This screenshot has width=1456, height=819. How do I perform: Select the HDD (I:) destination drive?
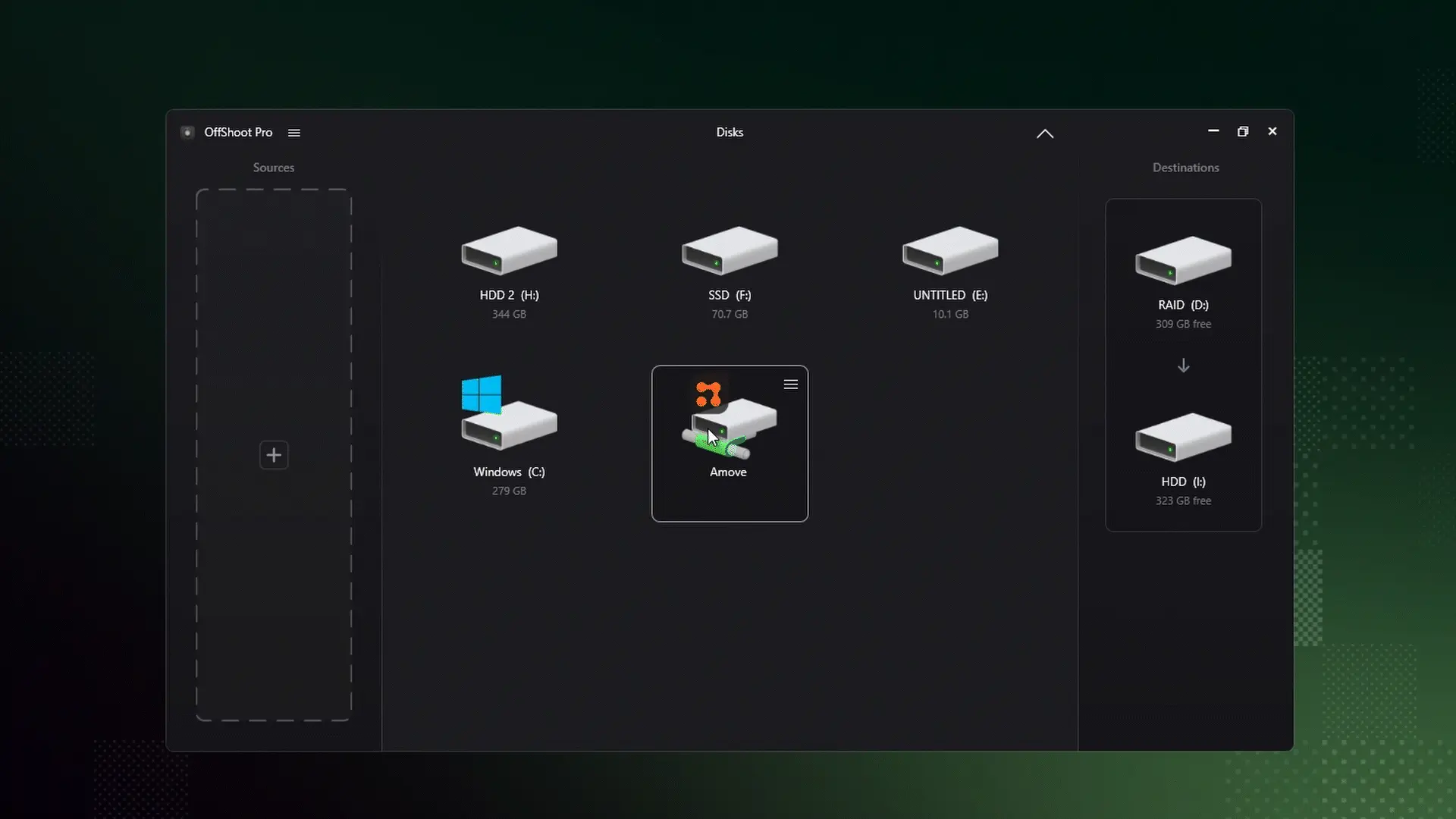[1183, 438]
